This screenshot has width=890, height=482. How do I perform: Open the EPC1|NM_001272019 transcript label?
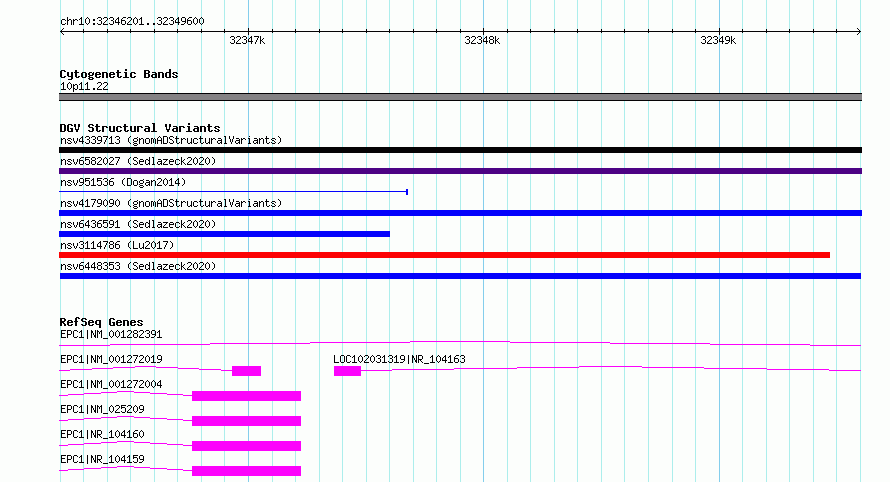tap(111, 359)
